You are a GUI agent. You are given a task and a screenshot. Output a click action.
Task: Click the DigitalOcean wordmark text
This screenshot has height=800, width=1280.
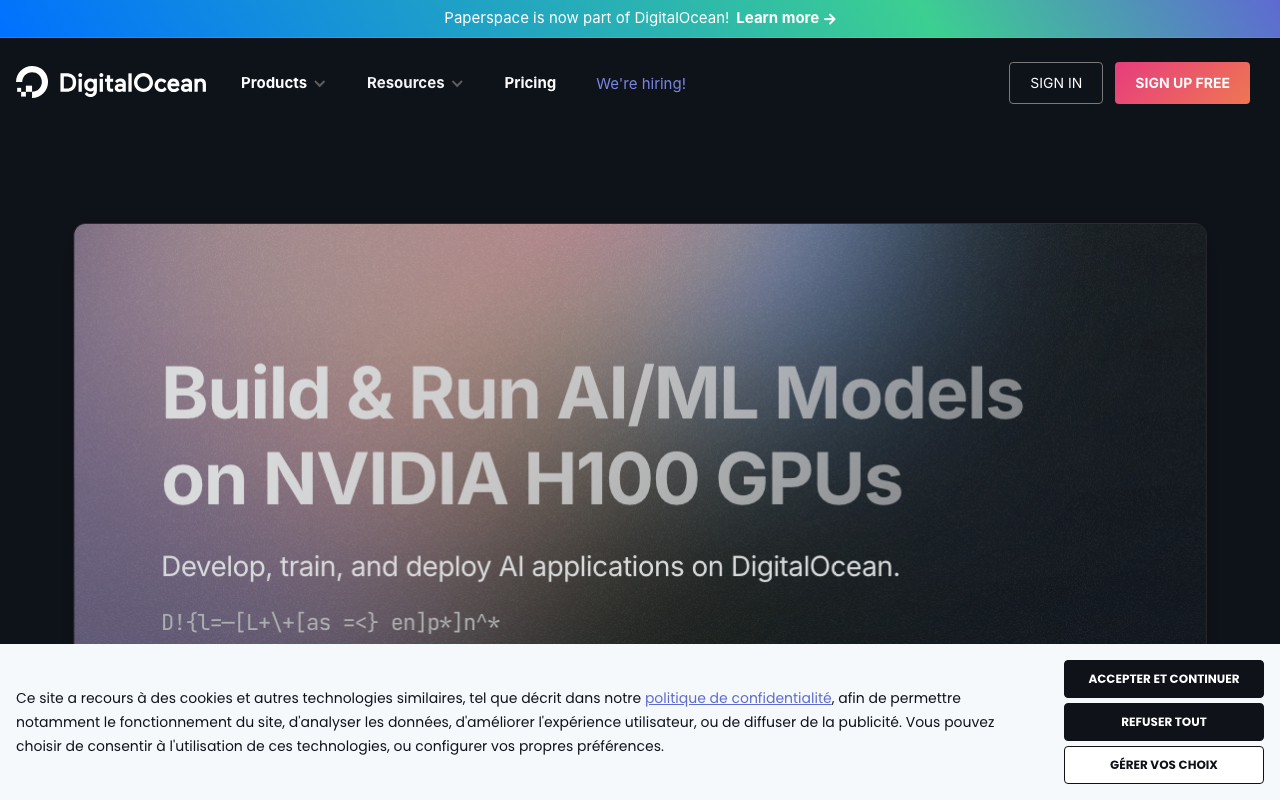[133, 83]
